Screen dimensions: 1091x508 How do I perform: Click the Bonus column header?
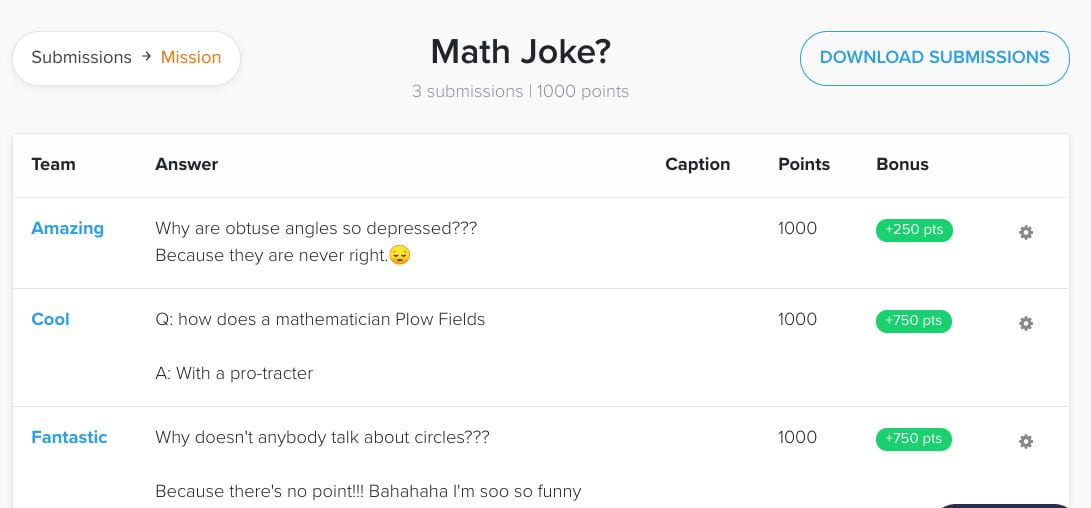click(x=902, y=164)
